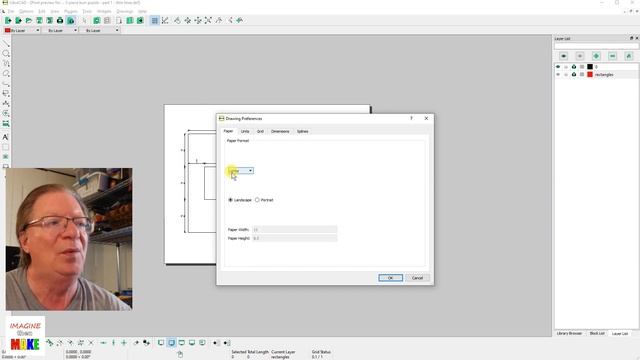The width and height of the screenshot is (640, 360).
Task: Toggle lock icon of layer 0
Action: point(566,67)
